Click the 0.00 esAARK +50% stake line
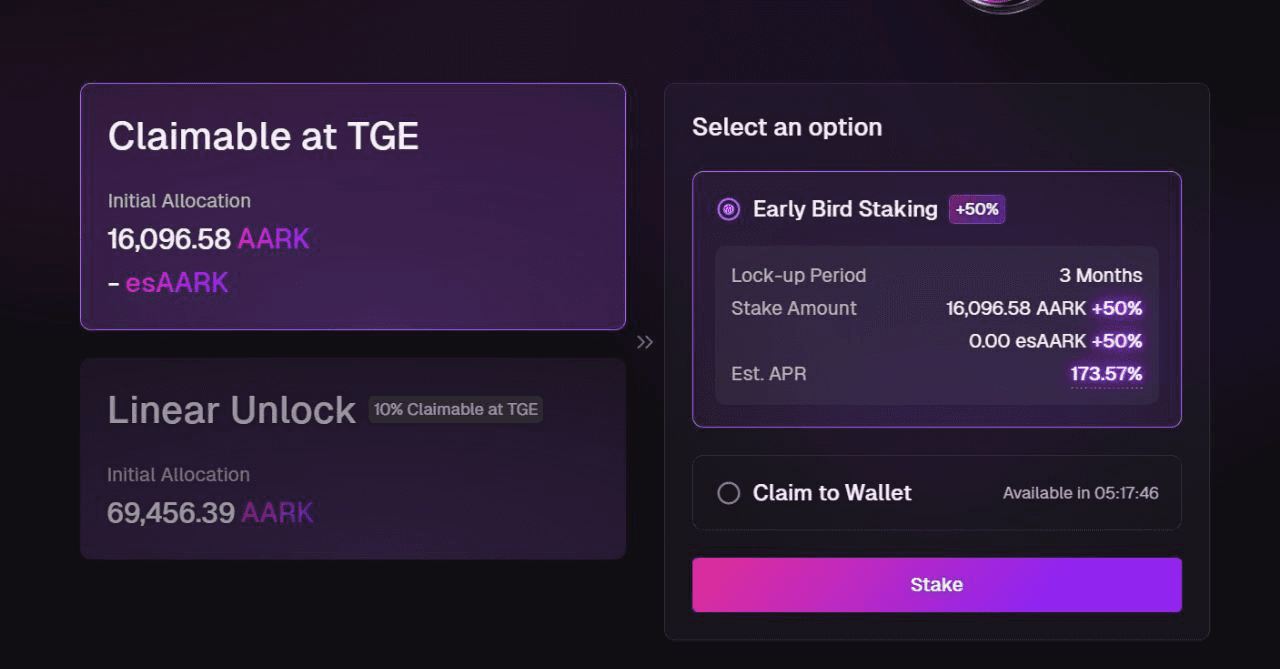 coord(1054,341)
